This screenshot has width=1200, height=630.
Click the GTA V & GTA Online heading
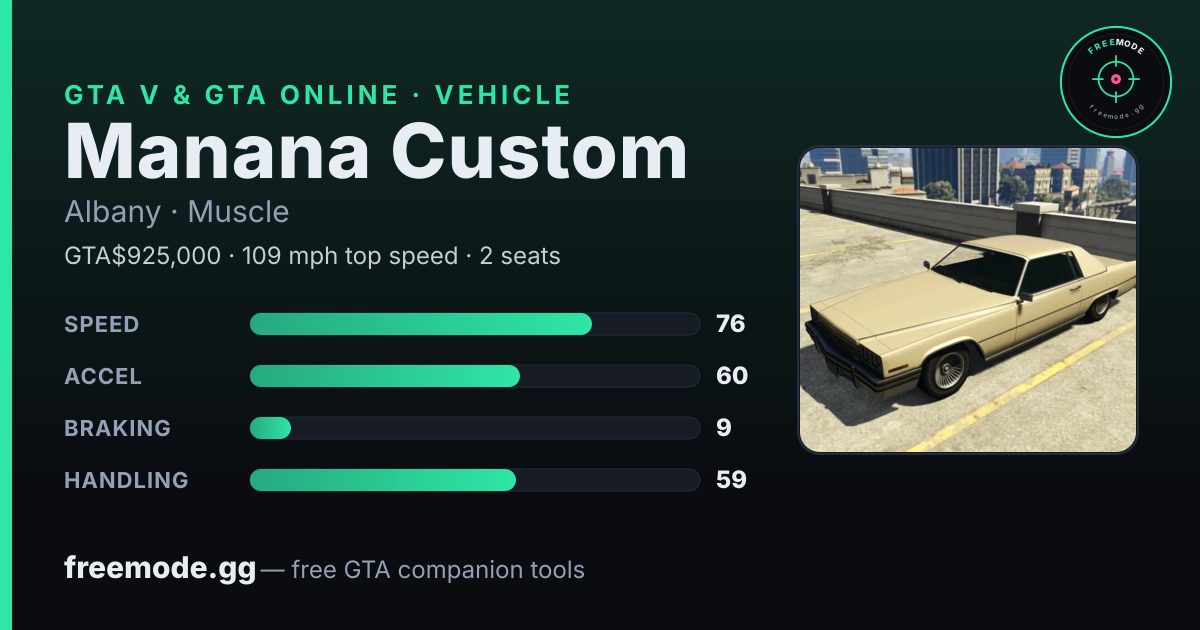pyautogui.click(x=318, y=95)
